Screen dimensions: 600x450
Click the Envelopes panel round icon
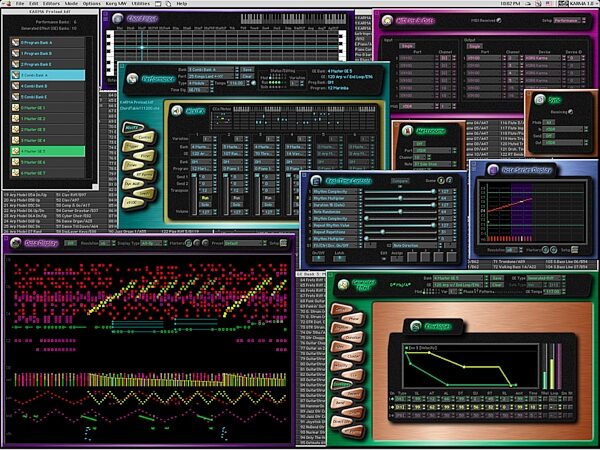click(x=415, y=326)
